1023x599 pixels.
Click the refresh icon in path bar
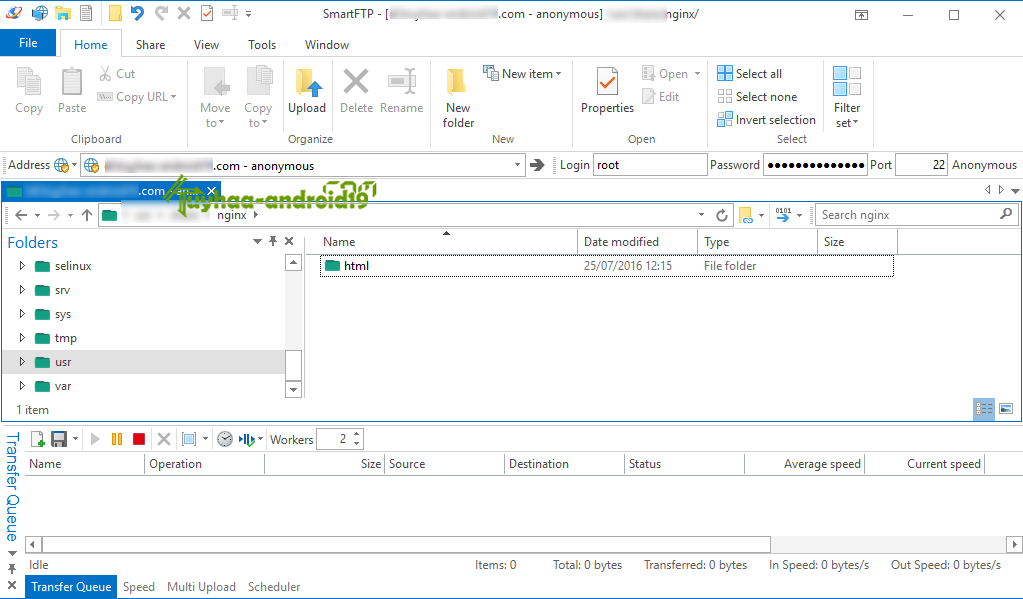[722, 215]
